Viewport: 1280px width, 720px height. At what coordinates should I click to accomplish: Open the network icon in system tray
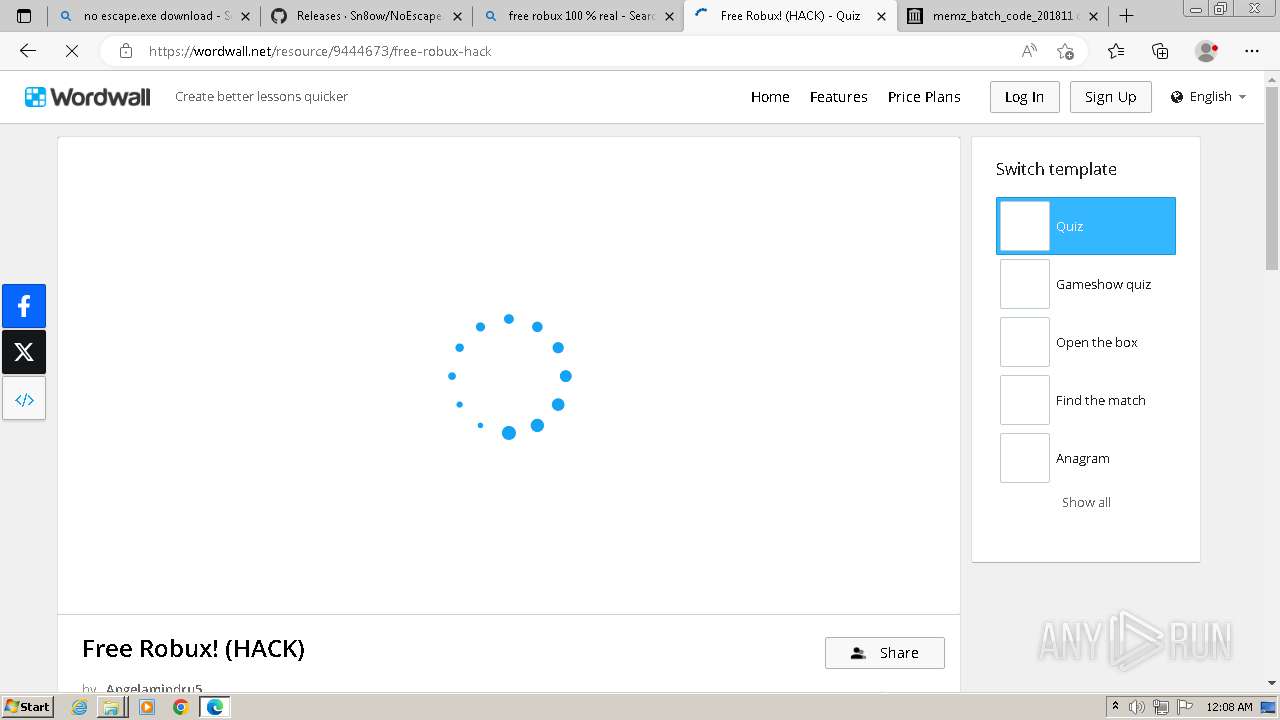pyautogui.click(x=1161, y=707)
